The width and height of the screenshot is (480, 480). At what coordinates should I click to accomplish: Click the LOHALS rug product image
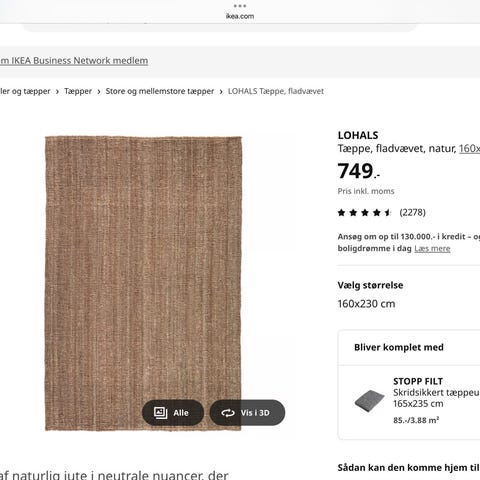tap(143, 283)
